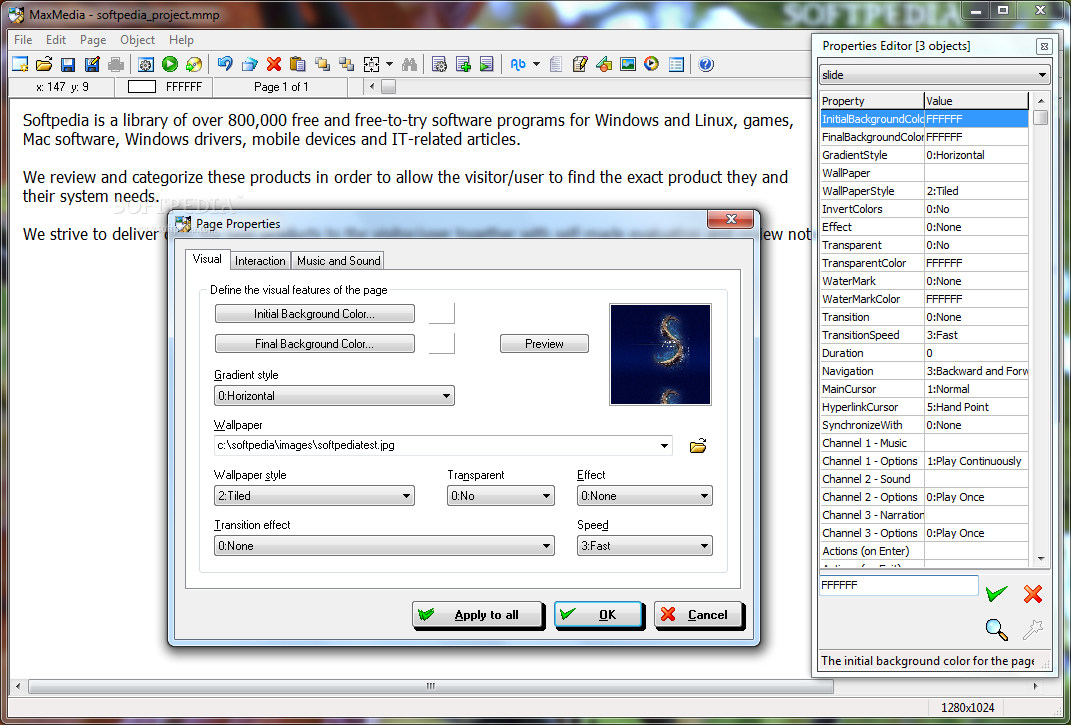Open page properties gear-page icon
The width and height of the screenshot is (1071, 725).
[439, 64]
